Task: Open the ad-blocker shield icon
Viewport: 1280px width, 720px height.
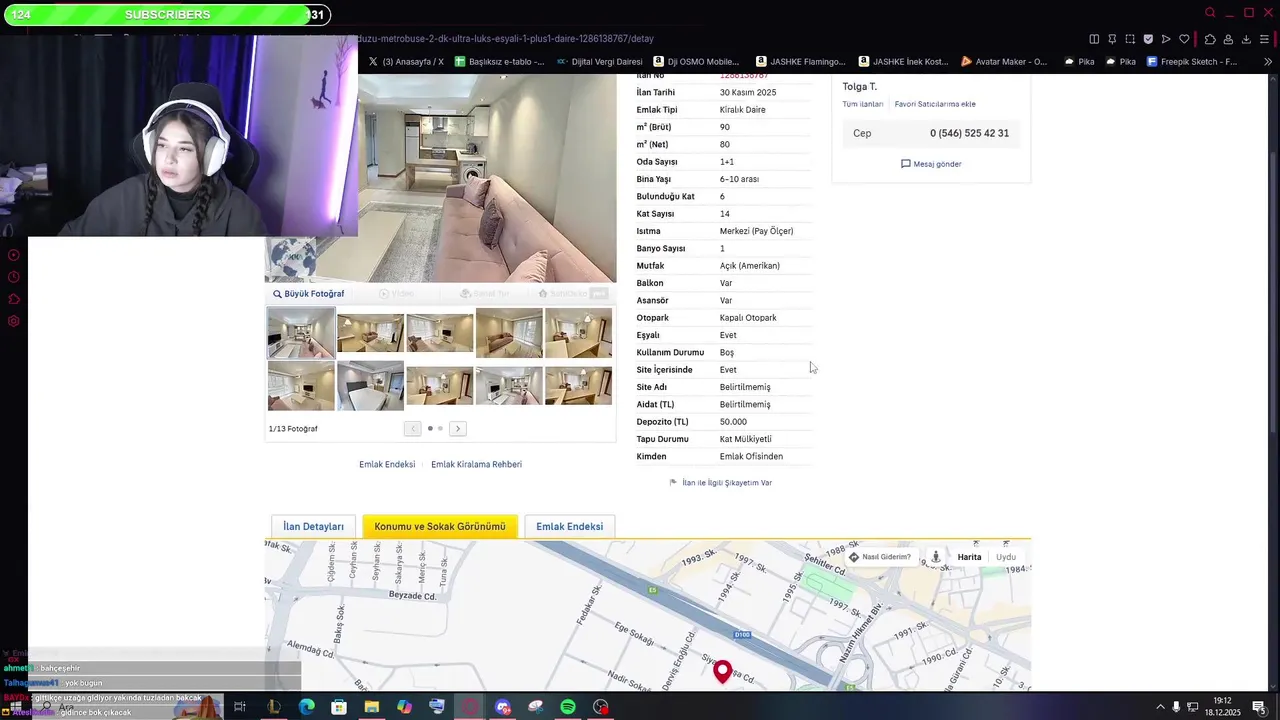Action: [x=1148, y=39]
